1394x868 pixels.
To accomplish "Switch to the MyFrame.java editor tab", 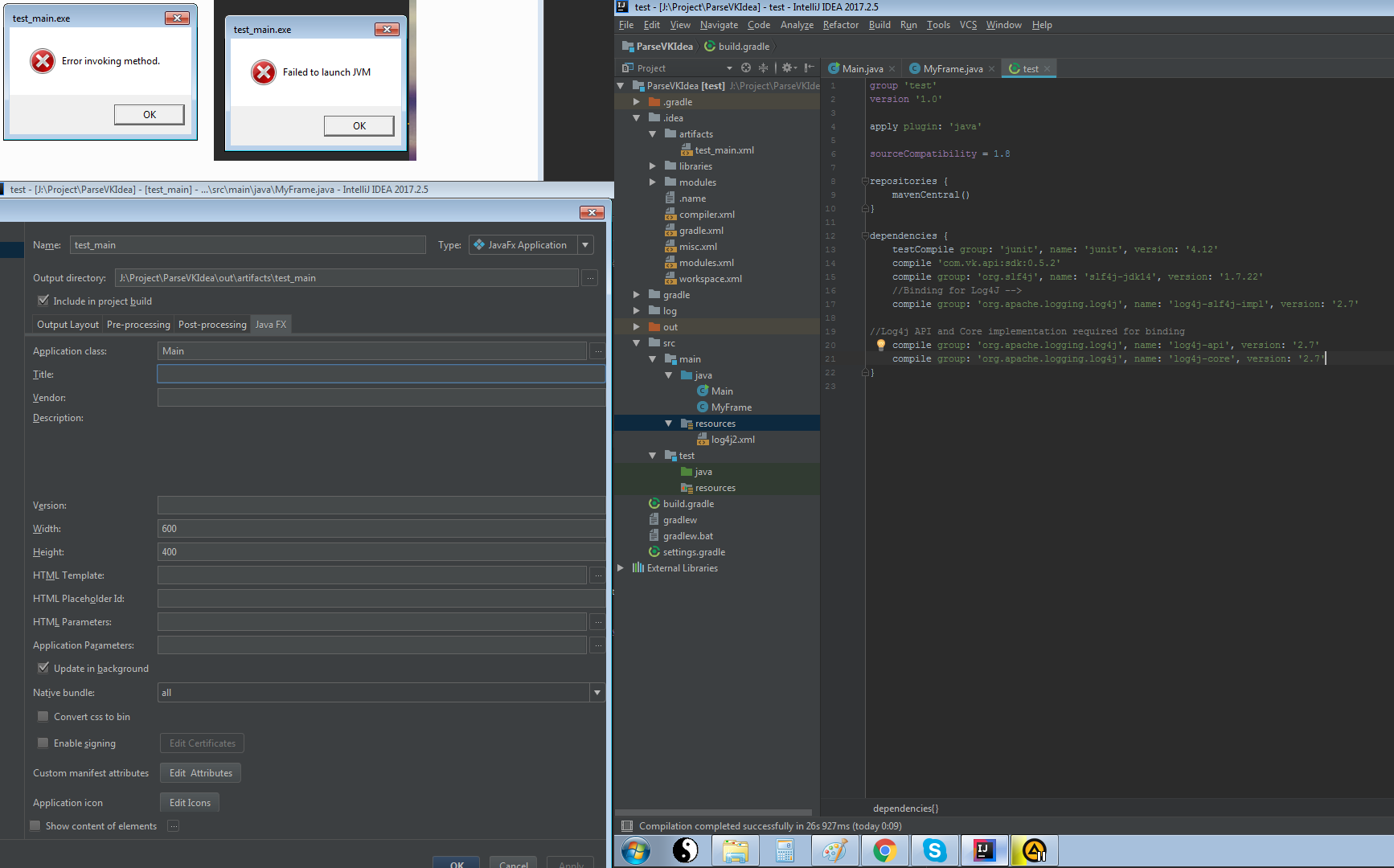I will click(953, 69).
